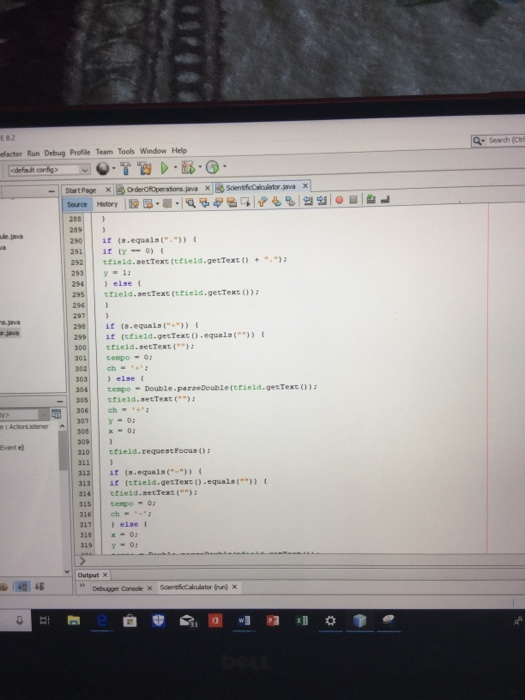Open PowerPoint from the taskbar
The image size is (525, 700).
click(x=272, y=621)
